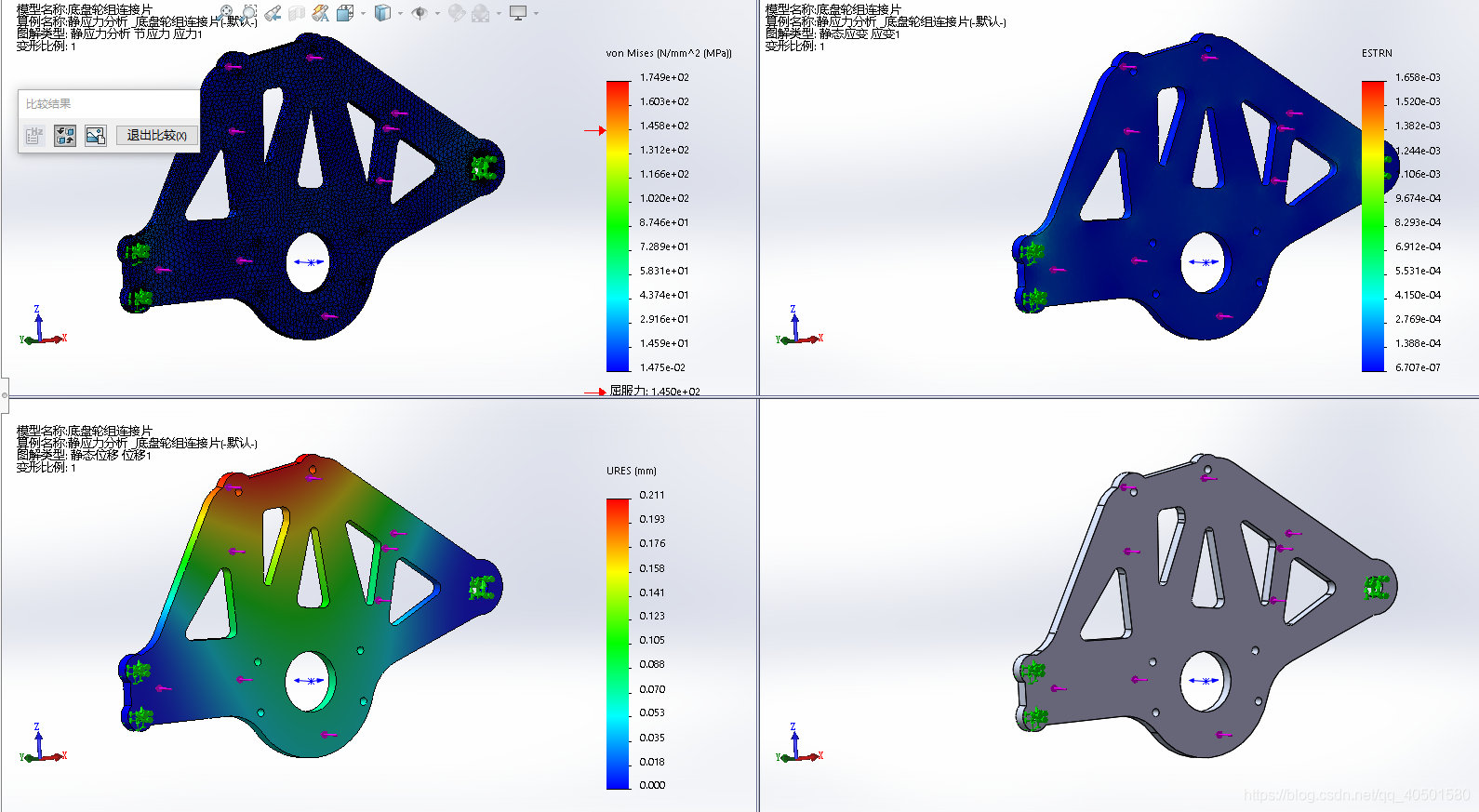The image size is (1479, 812).
Task: Click Display Style cube icon
Action: [382, 13]
